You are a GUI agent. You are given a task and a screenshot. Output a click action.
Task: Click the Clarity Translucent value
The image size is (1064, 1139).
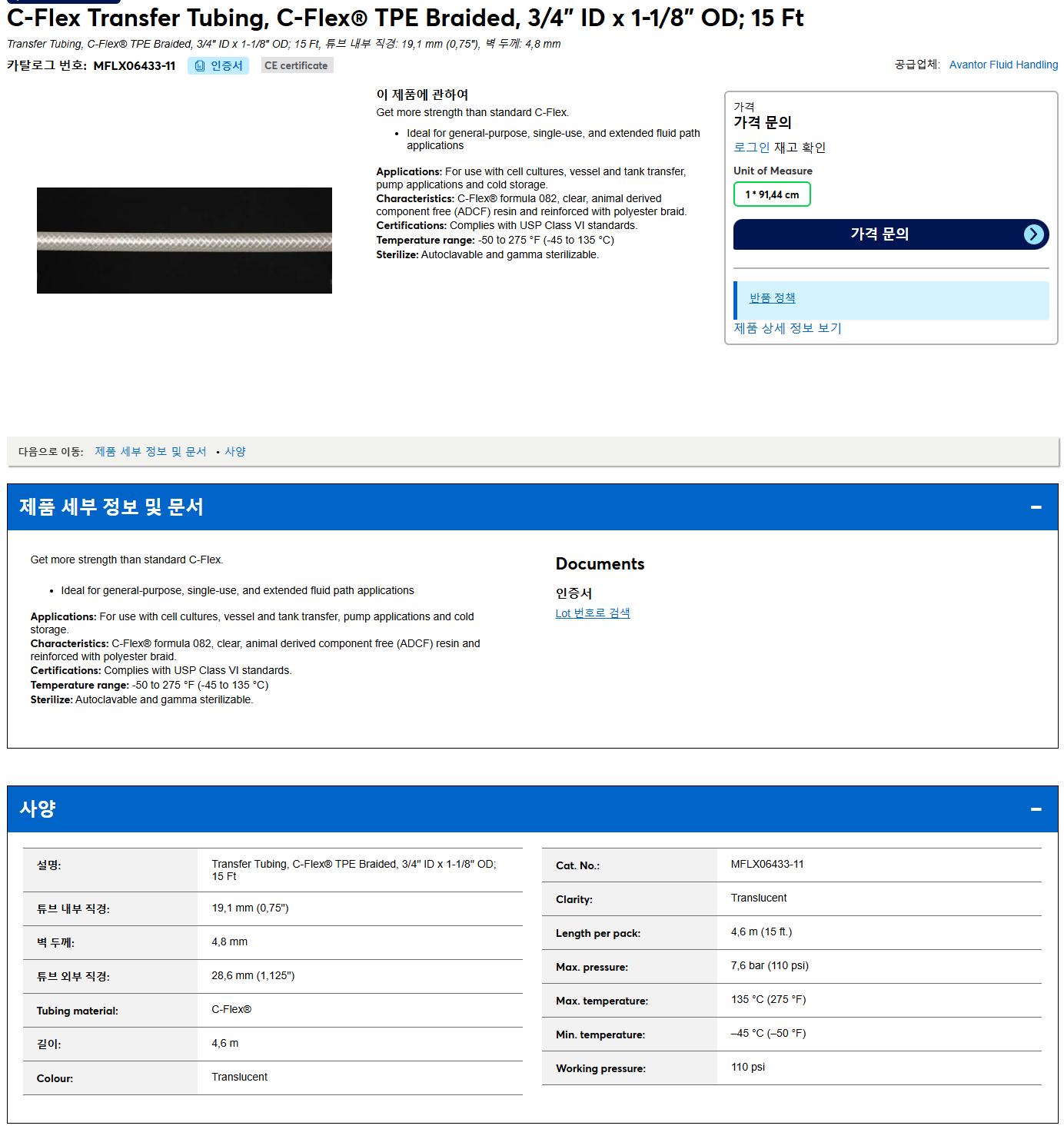(x=759, y=898)
